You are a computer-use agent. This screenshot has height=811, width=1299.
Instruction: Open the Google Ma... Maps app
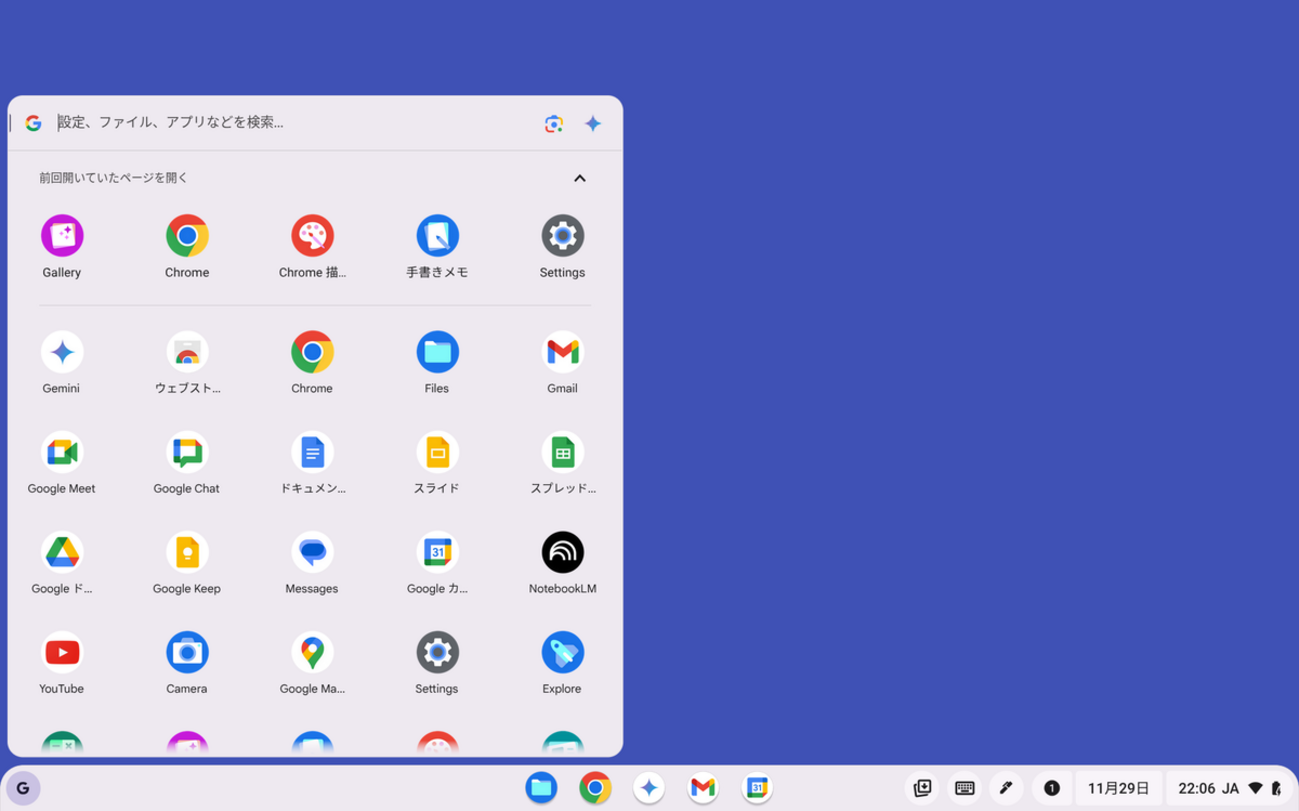click(312, 652)
